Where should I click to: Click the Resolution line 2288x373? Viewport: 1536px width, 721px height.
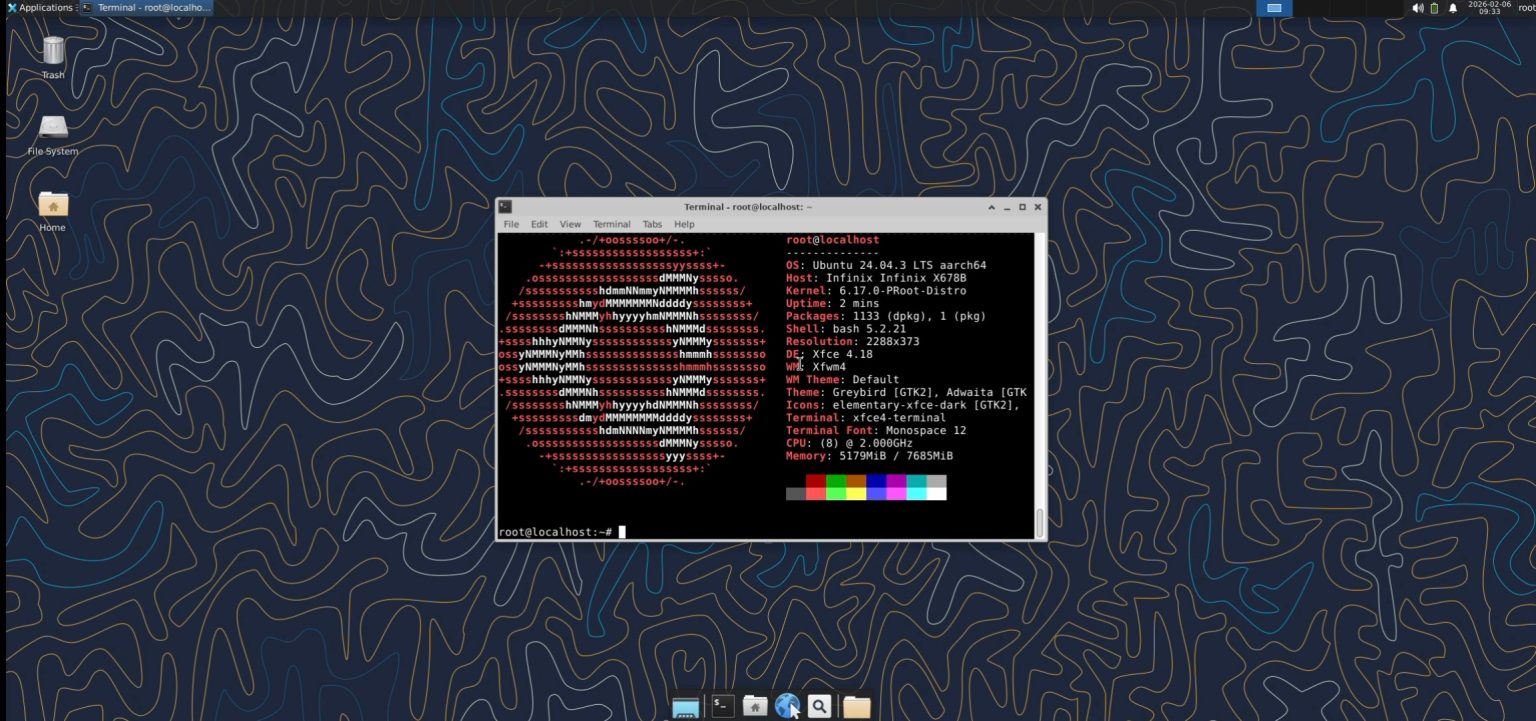coord(852,341)
